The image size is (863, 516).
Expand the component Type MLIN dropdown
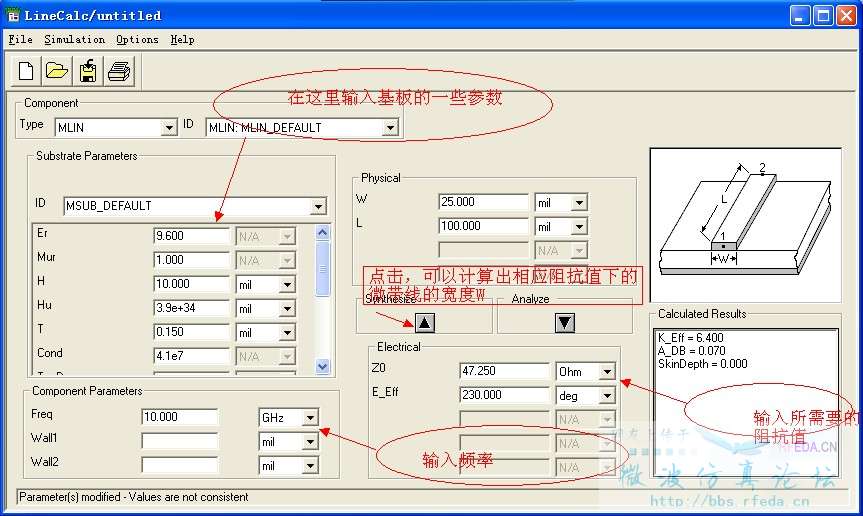pyautogui.click(x=169, y=128)
